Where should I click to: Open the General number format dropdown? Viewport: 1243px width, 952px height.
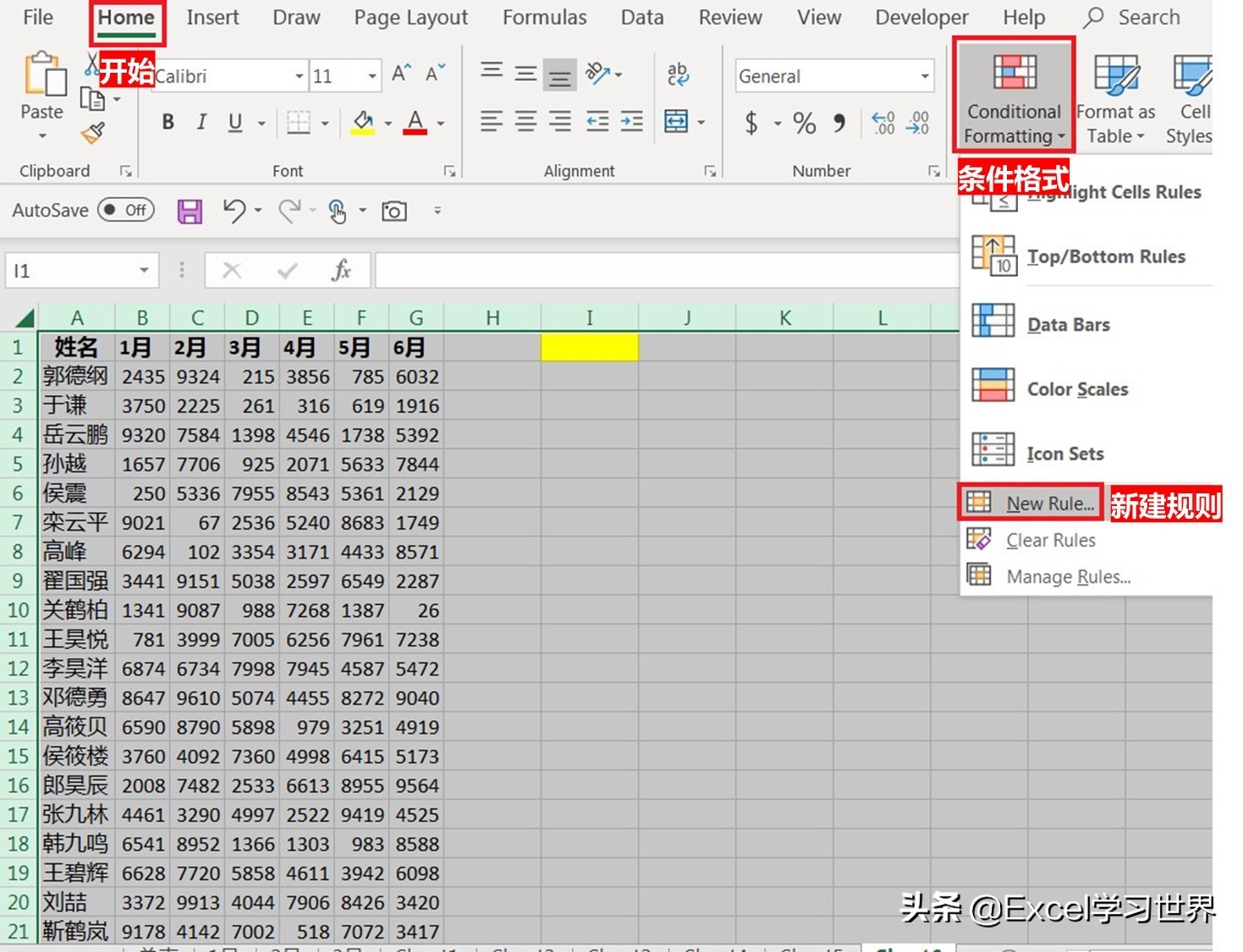(x=925, y=76)
